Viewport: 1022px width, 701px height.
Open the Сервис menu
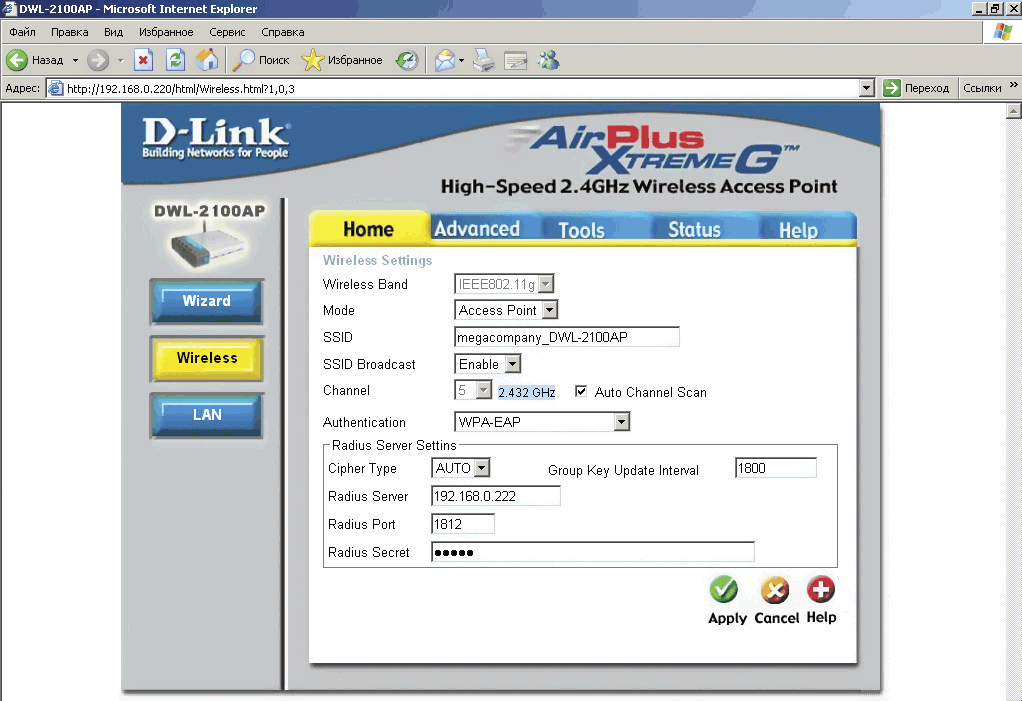click(227, 32)
